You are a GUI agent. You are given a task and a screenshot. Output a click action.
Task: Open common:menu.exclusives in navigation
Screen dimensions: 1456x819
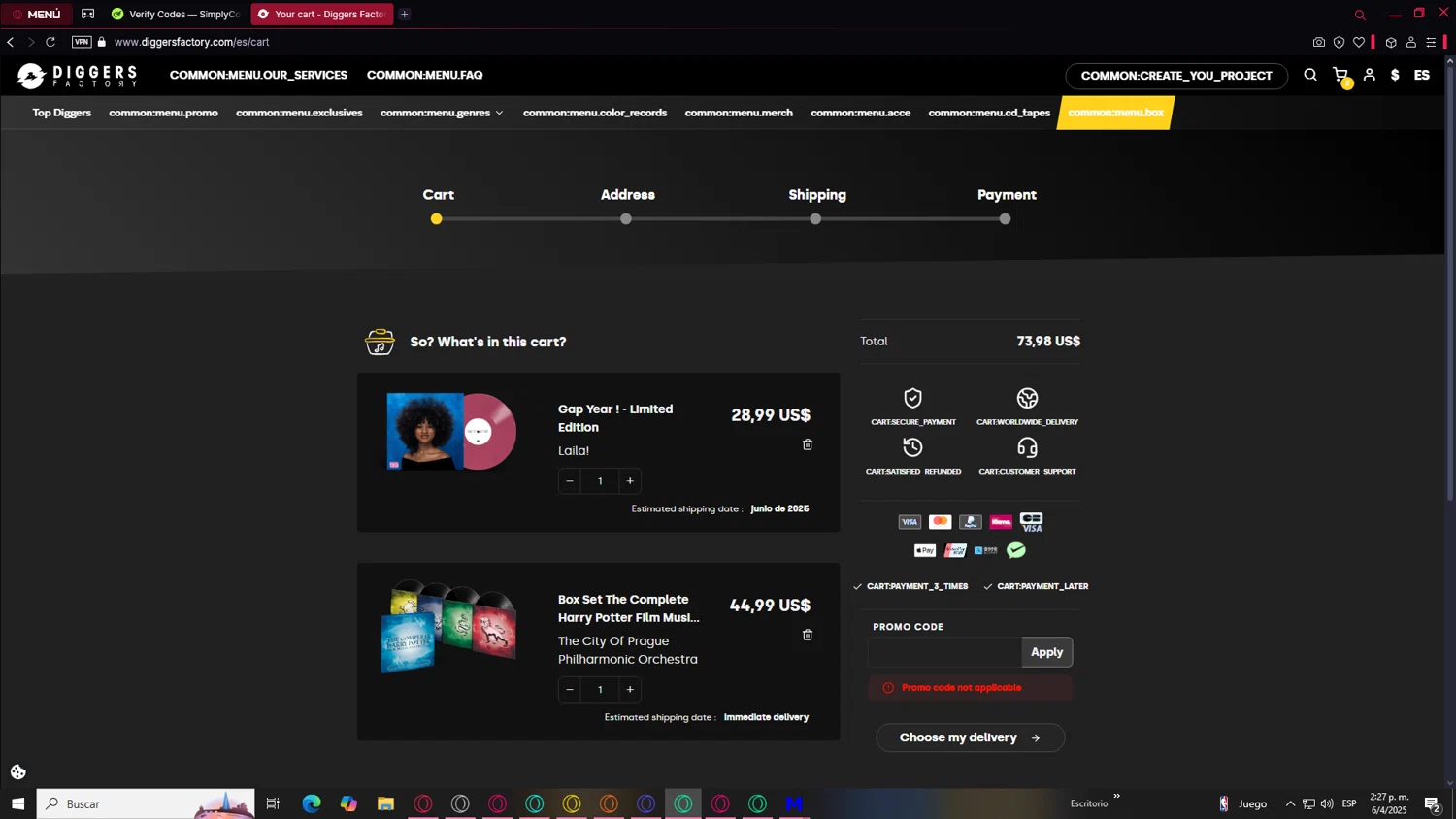(299, 113)
